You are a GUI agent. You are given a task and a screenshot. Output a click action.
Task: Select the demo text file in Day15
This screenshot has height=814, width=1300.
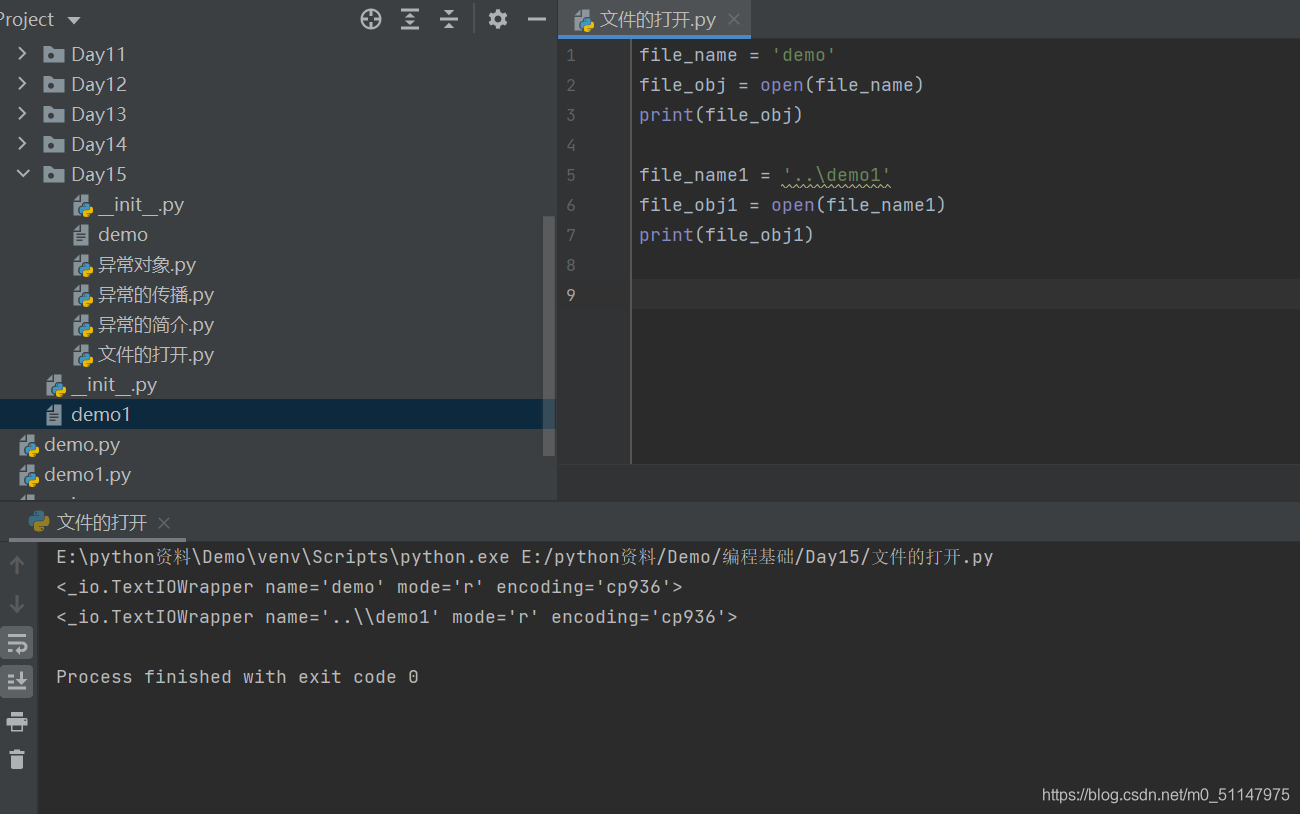tap(122, 234)
